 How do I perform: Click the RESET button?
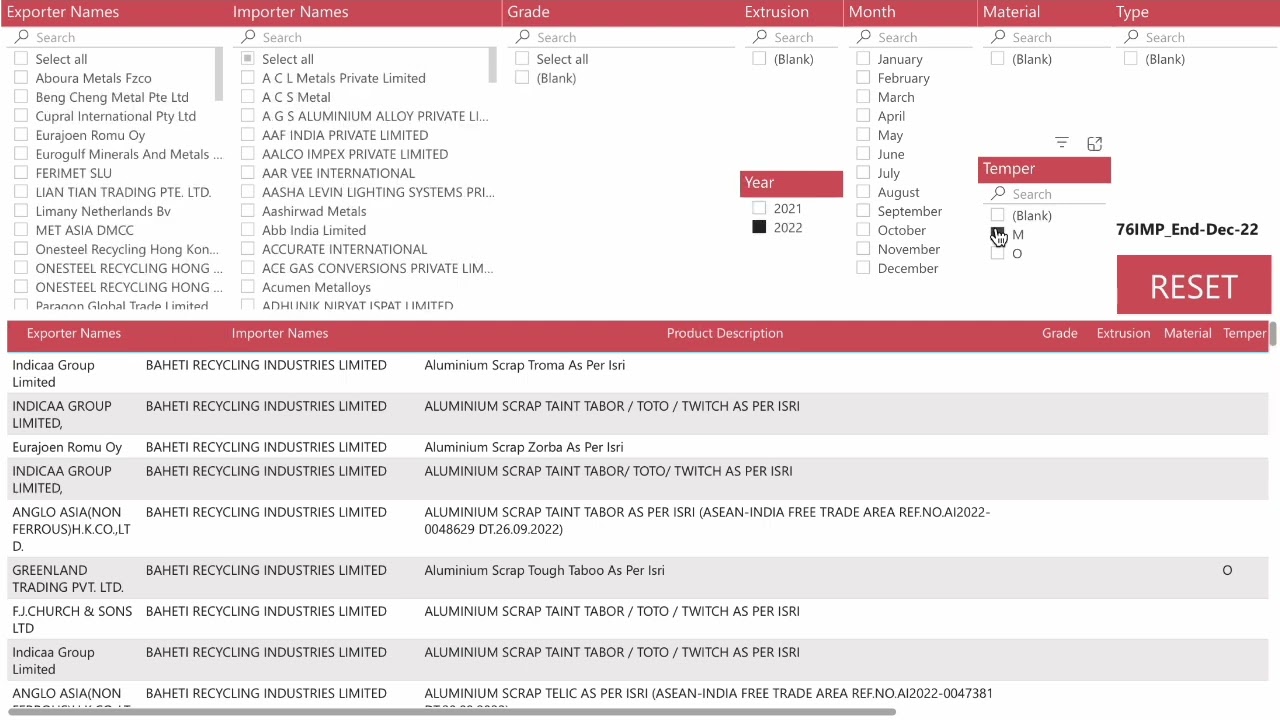tap(1194, 286)
